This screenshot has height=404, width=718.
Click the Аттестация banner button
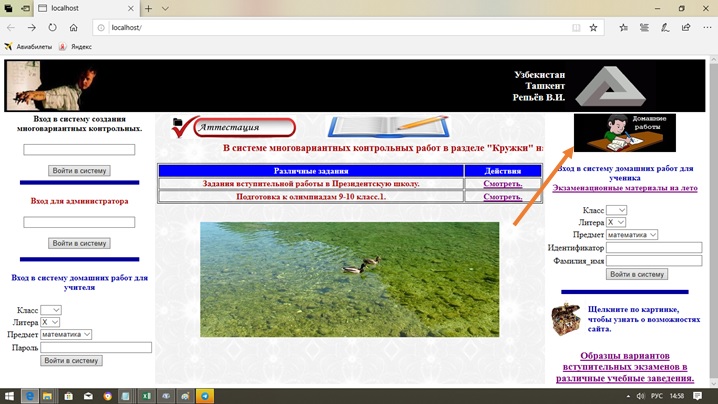(x=235, y=127)
